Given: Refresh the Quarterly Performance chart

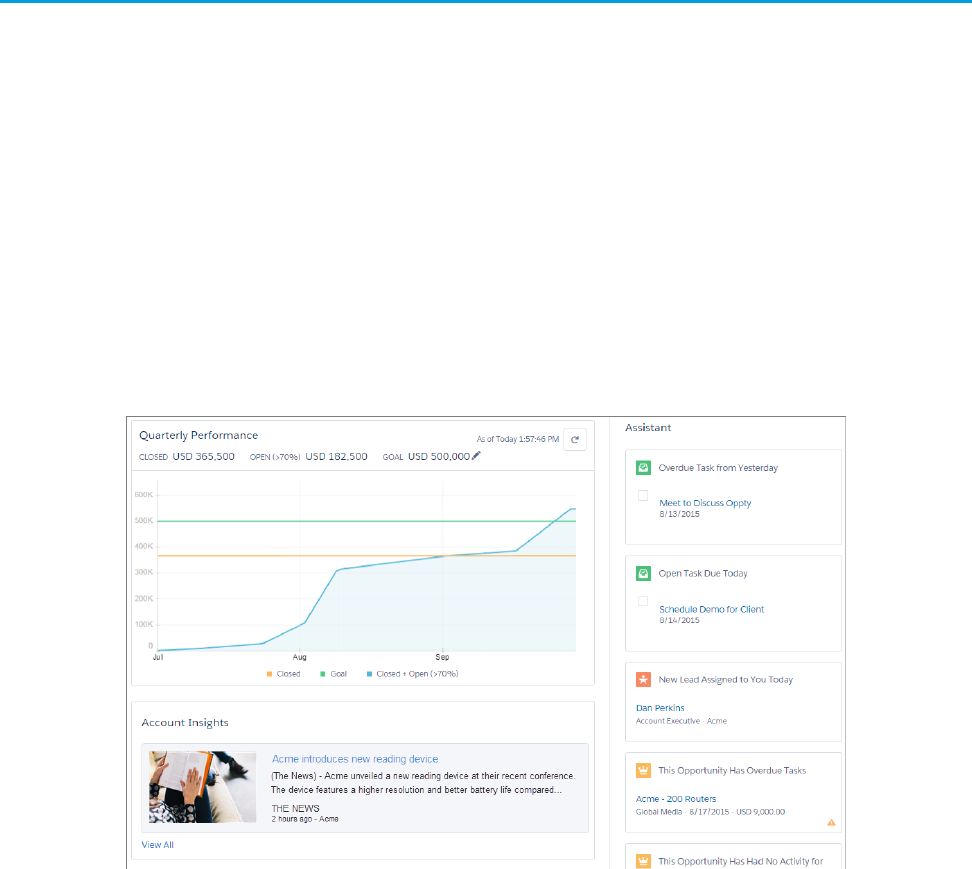Looking at the screenshot, I should click(x=575, y=439).
